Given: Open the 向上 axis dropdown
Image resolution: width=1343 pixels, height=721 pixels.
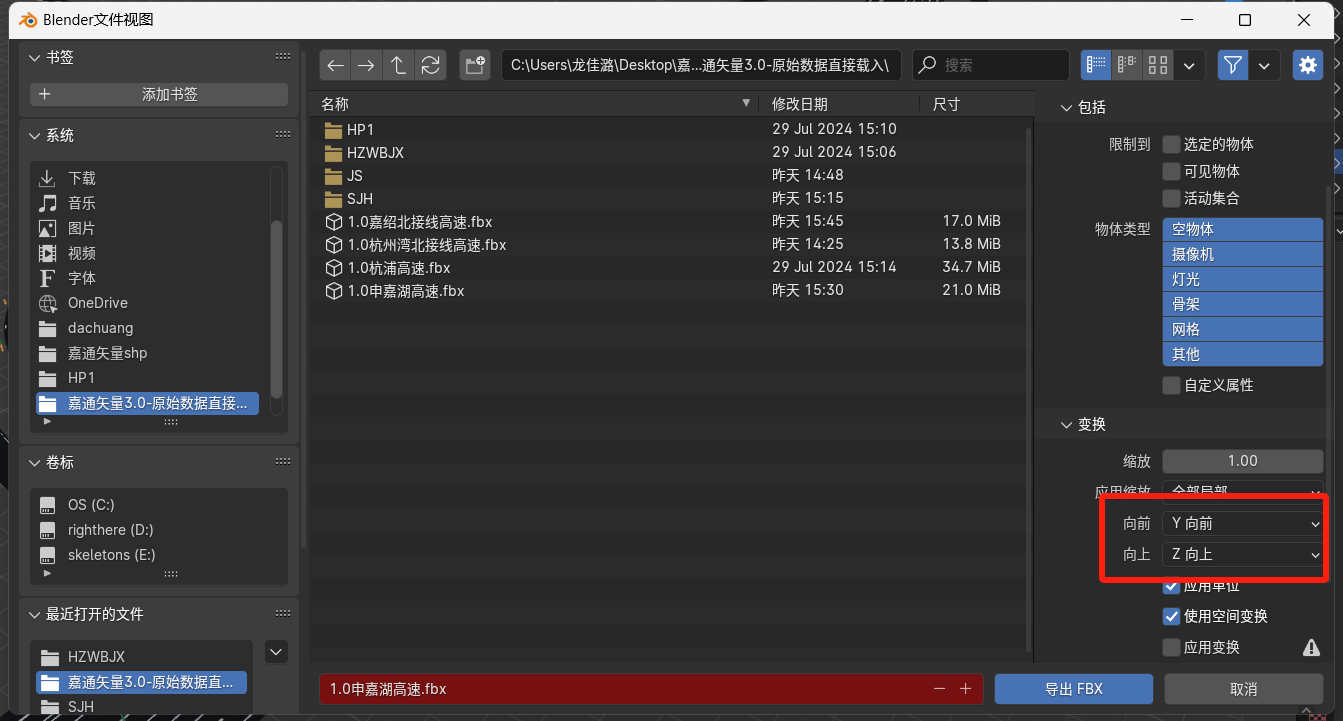Looking at the screenshot, I should point(1242,554).
